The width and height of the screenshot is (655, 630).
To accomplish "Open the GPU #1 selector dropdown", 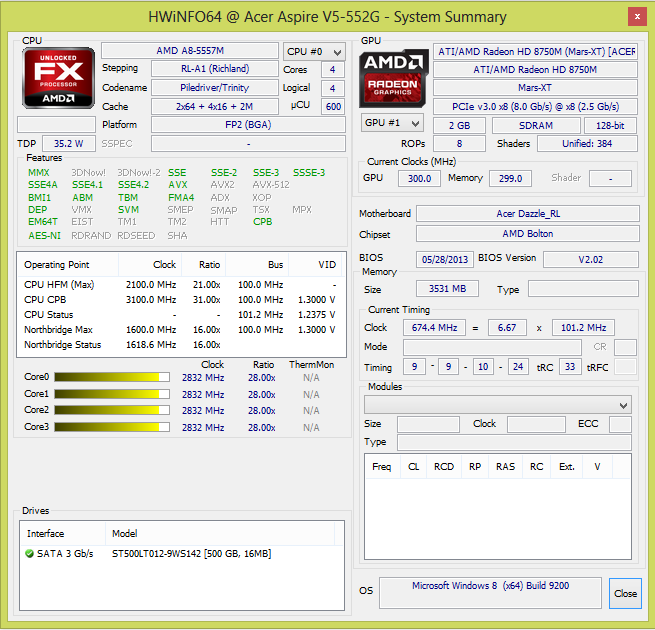I will tap(392, 123).
